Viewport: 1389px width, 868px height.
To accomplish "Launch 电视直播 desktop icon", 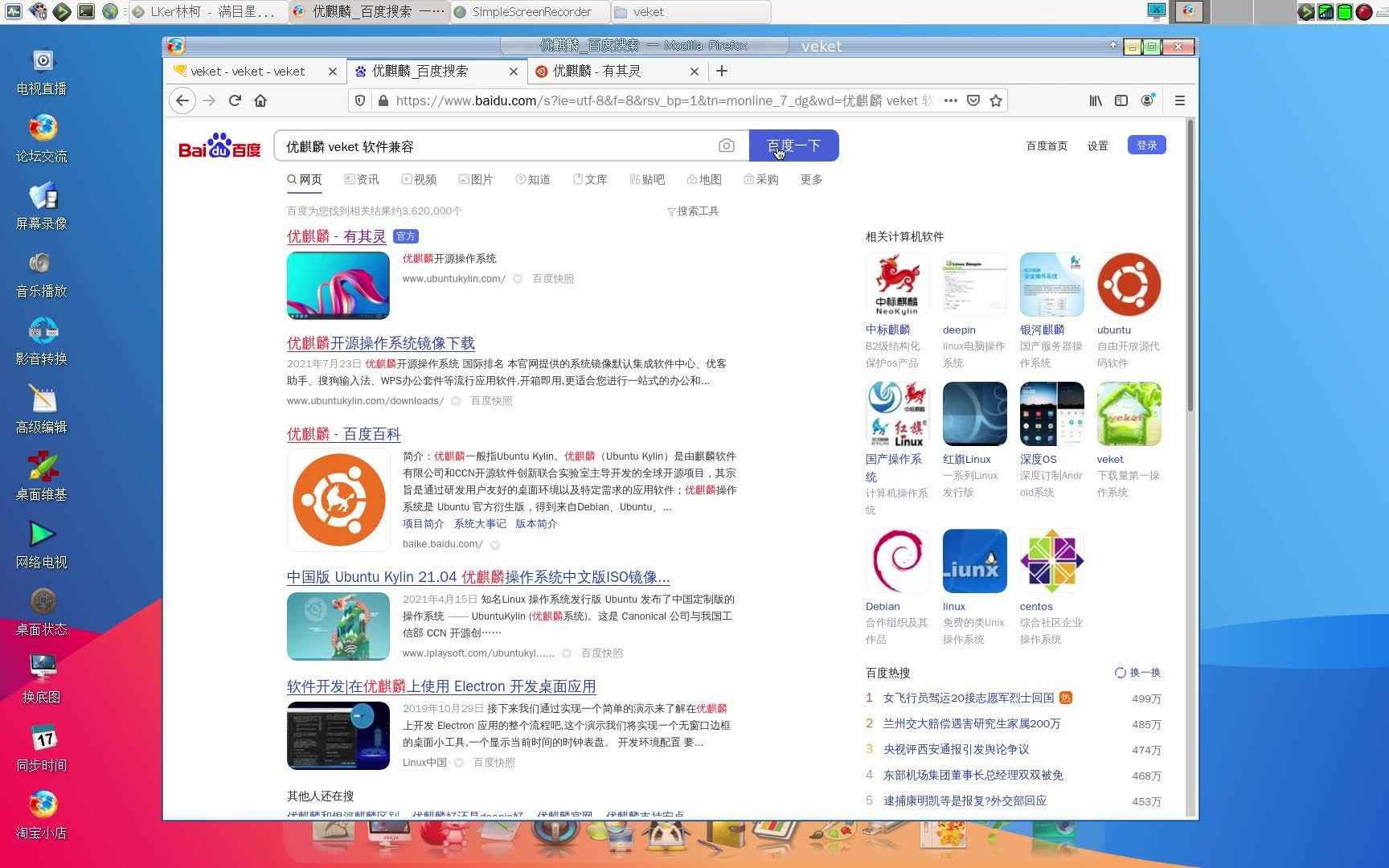I will (x=42, y=72).
